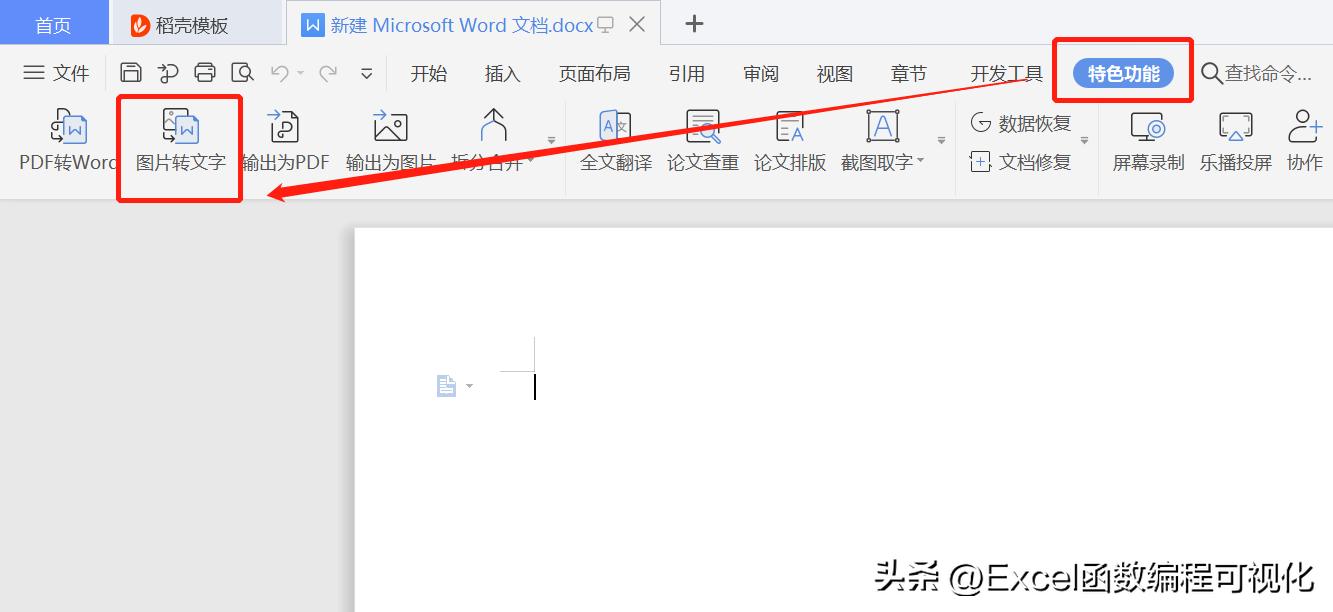
Task: Click the Save icon
Action: click(131, 72)
